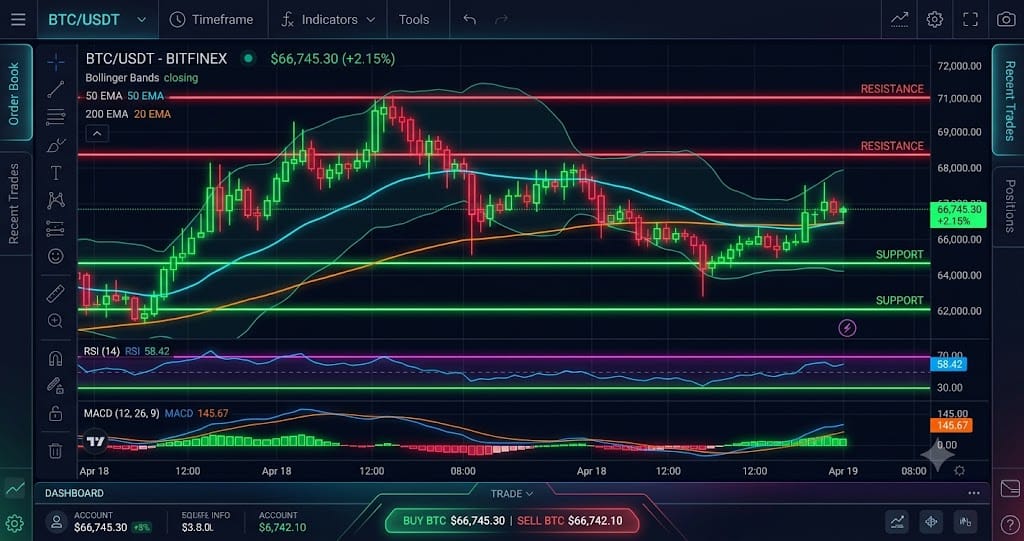1024x541 pixels.
Task: Toggle lock all drawings padlock
Action: (56, 414)
